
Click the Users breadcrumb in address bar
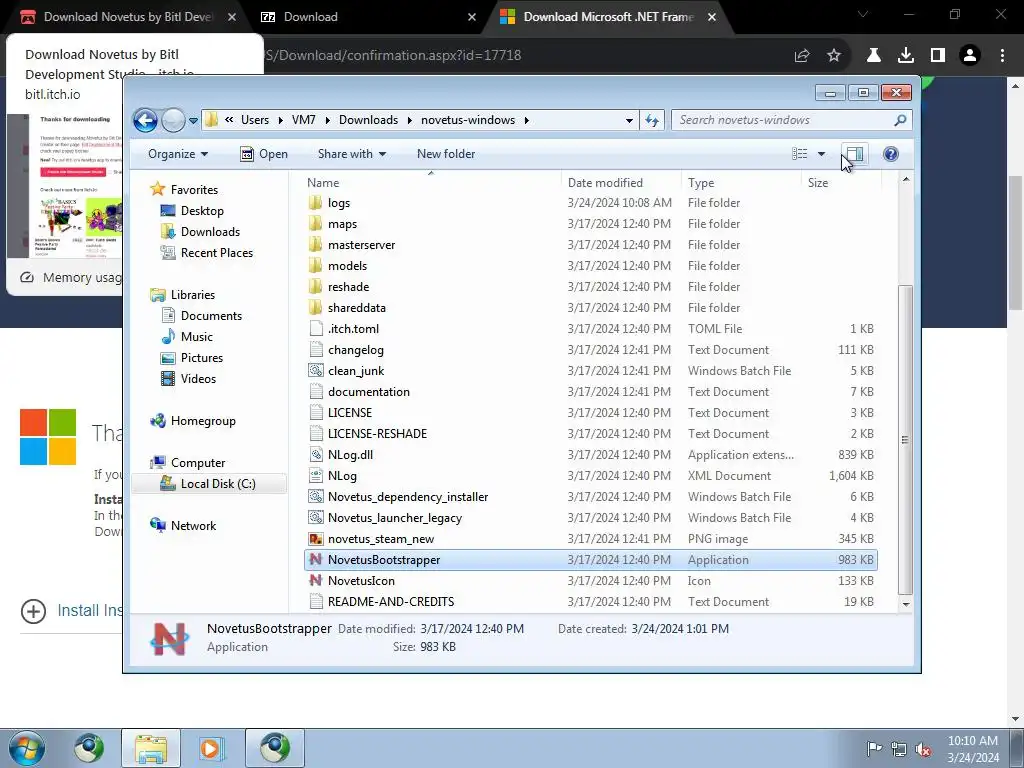255,120
